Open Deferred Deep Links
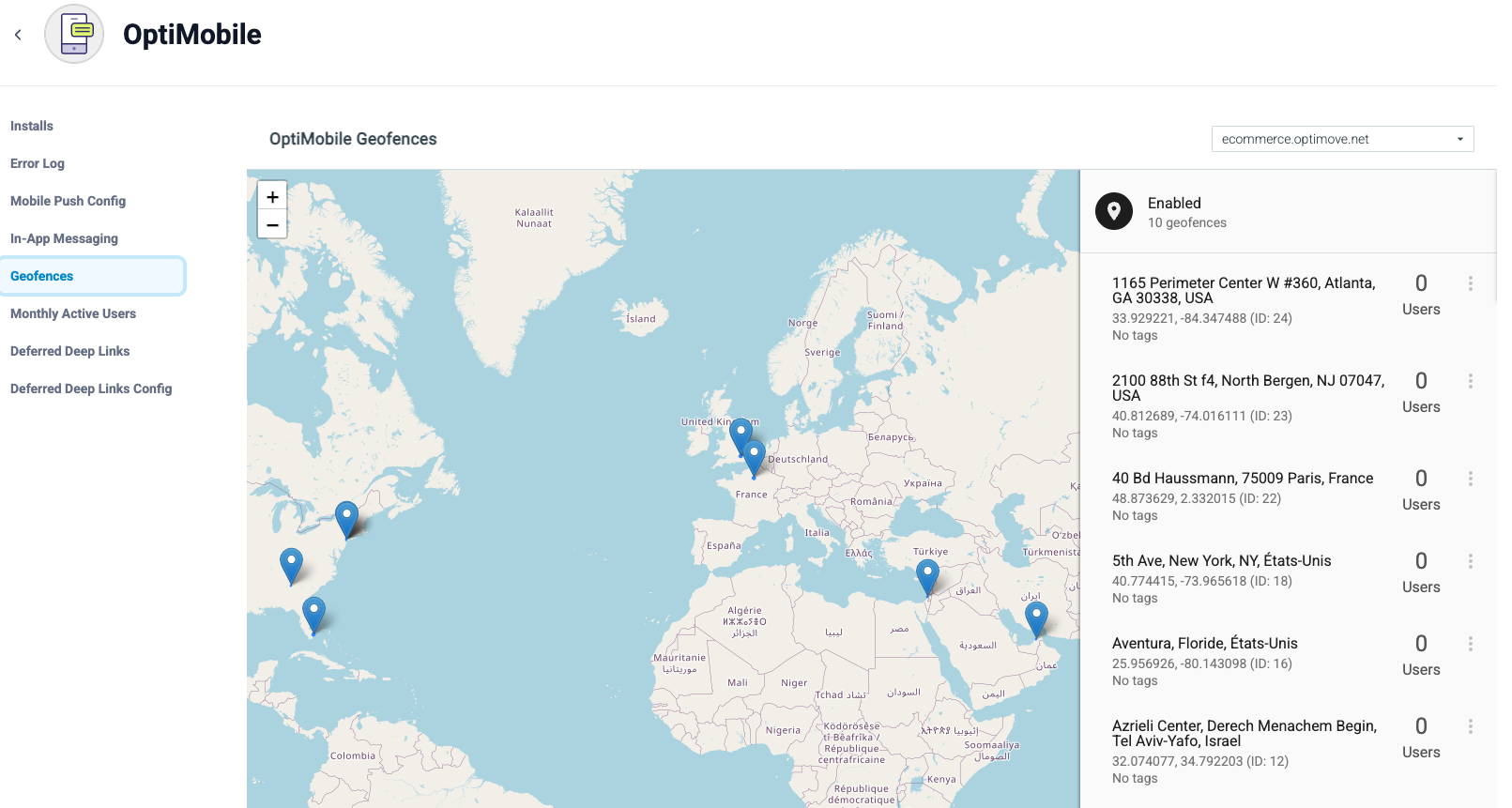The height and width of the screenshot is (808, 1512). click(x=70, y=351)
